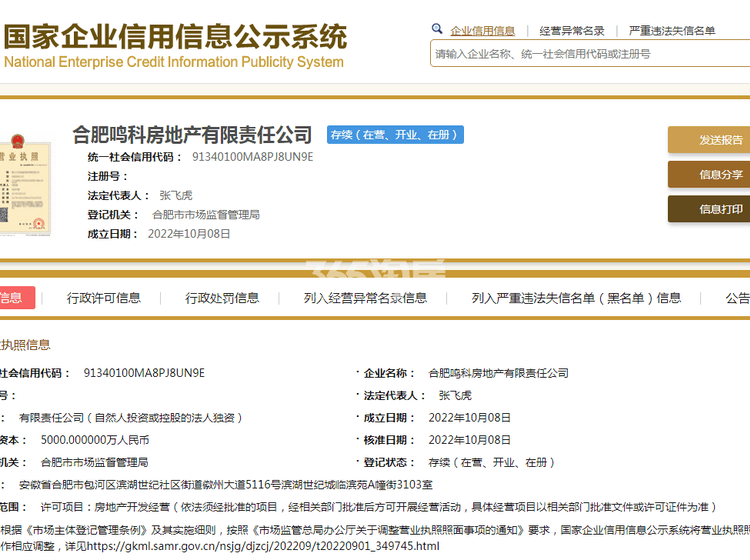Screen dimensions: 750x560
Task: Click the 存续（在营、开业、在册）status badge
Action: (x=395, y=135)
